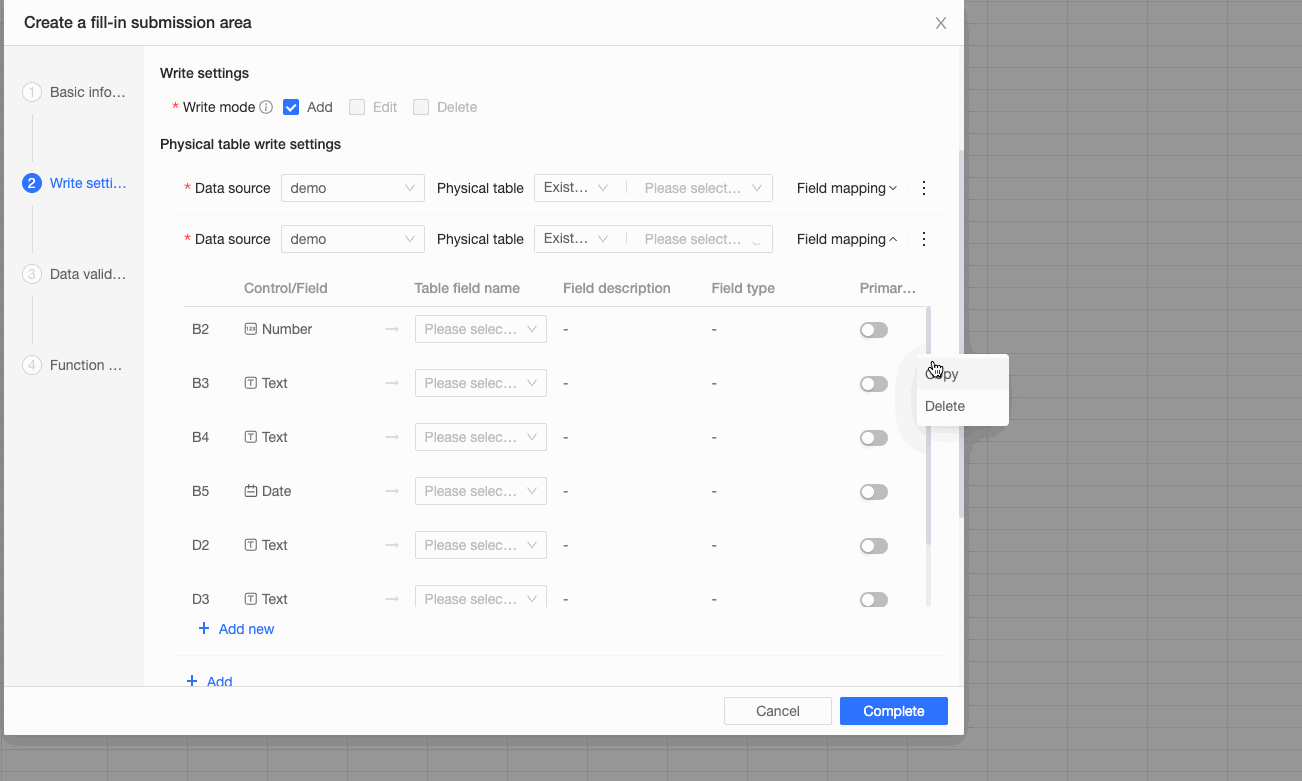Click the Table field name column header

(467, 288)
